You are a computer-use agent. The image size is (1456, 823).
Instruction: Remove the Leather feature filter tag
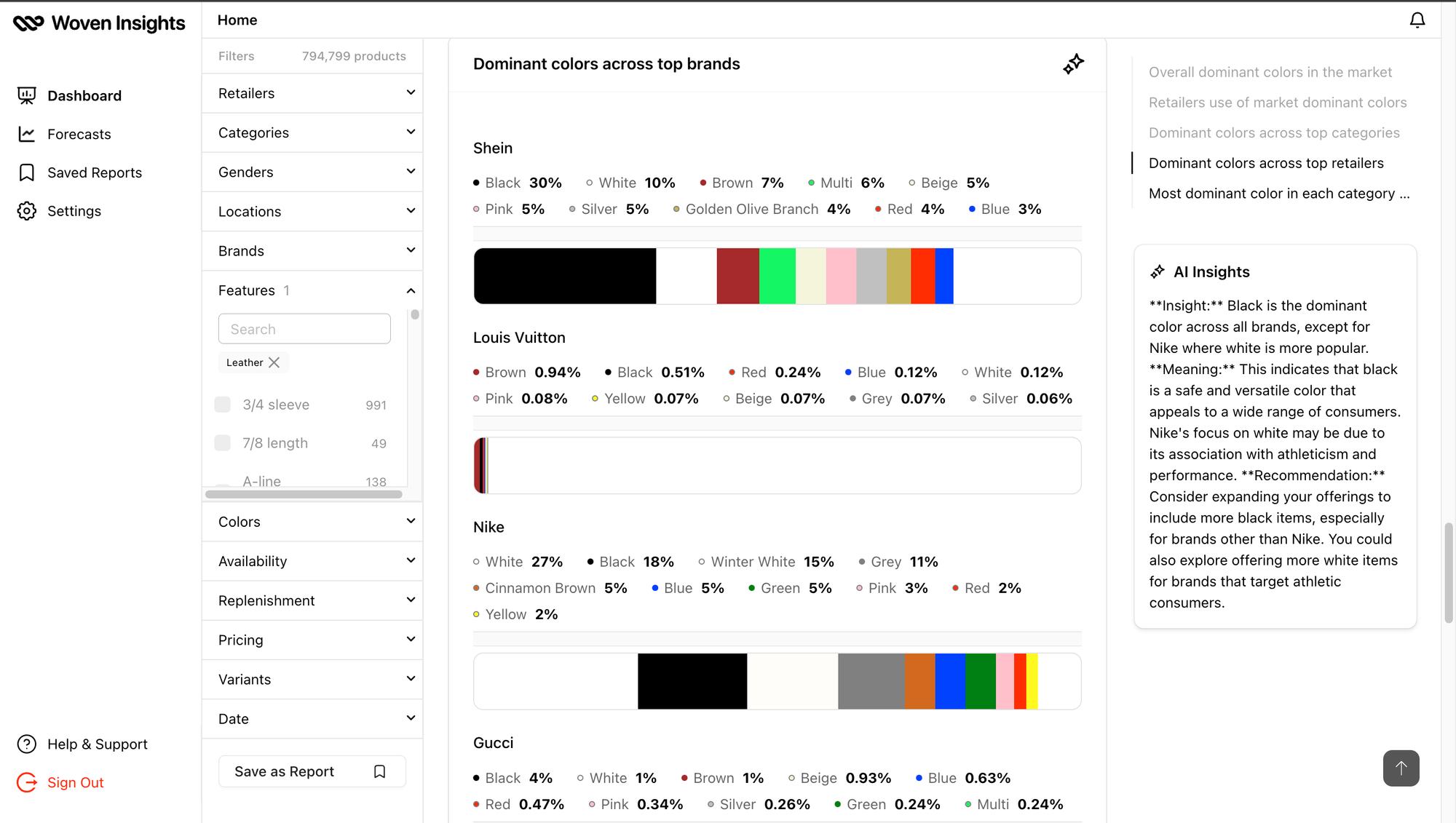pos(274,362)
